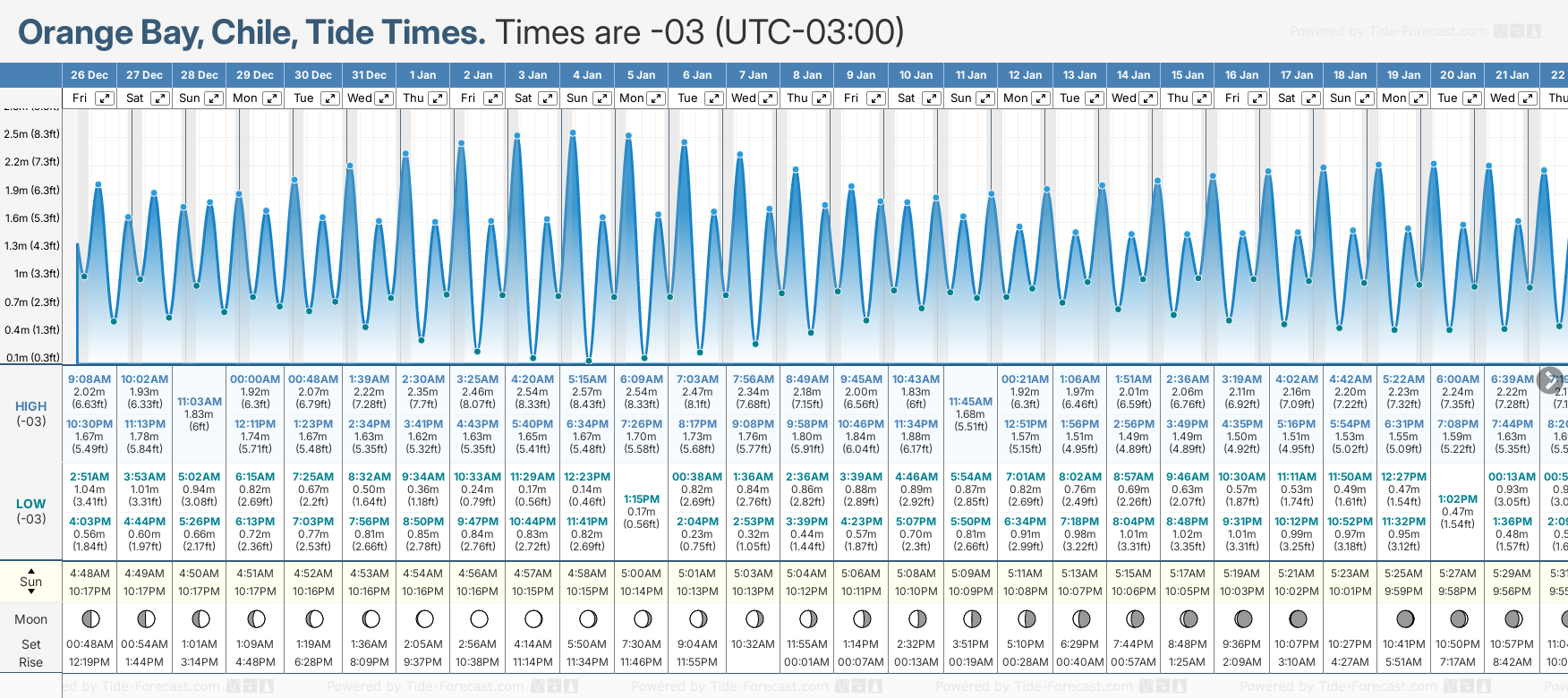Click the 1:15PM low tide on 5 Jan
The image size is (1568, 698).
click(x=642, y=499)
